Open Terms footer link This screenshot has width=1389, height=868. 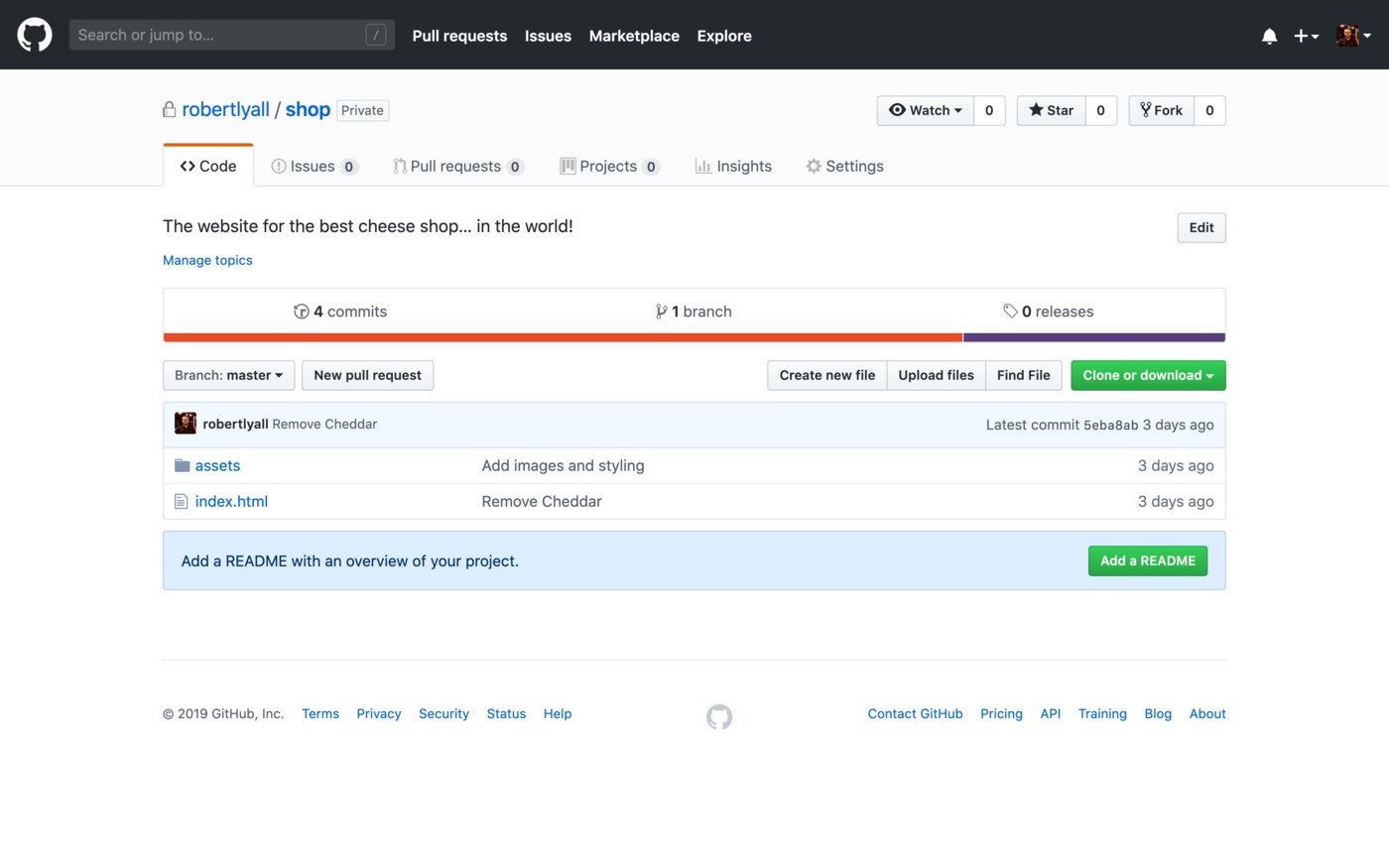click(320, 713)
